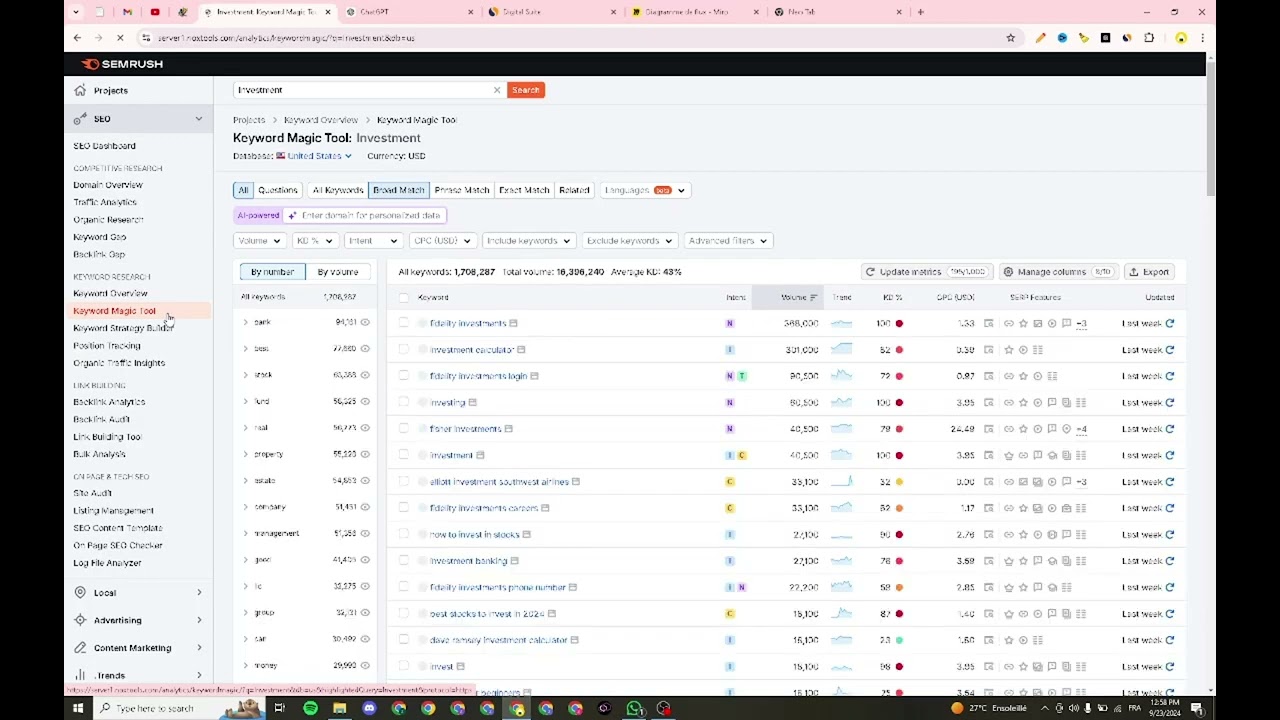This screenshot has width=1280, height=720.
Task: Click the Semrush logo
Action: tap(122, 64)
